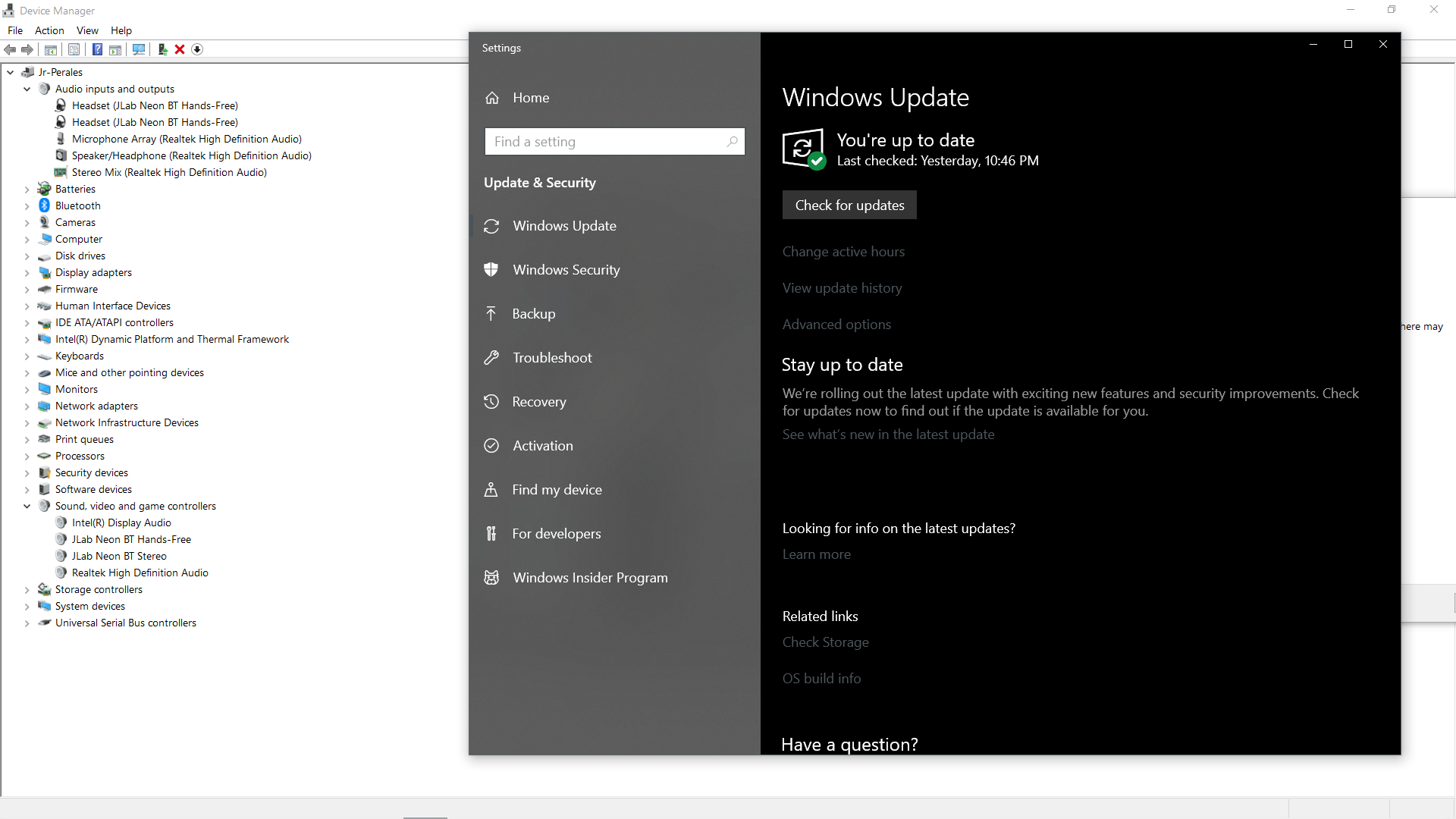1456x819 pixels.
Task: Click Update device driver toolbar icon
Action: click(x=162, y=49)
